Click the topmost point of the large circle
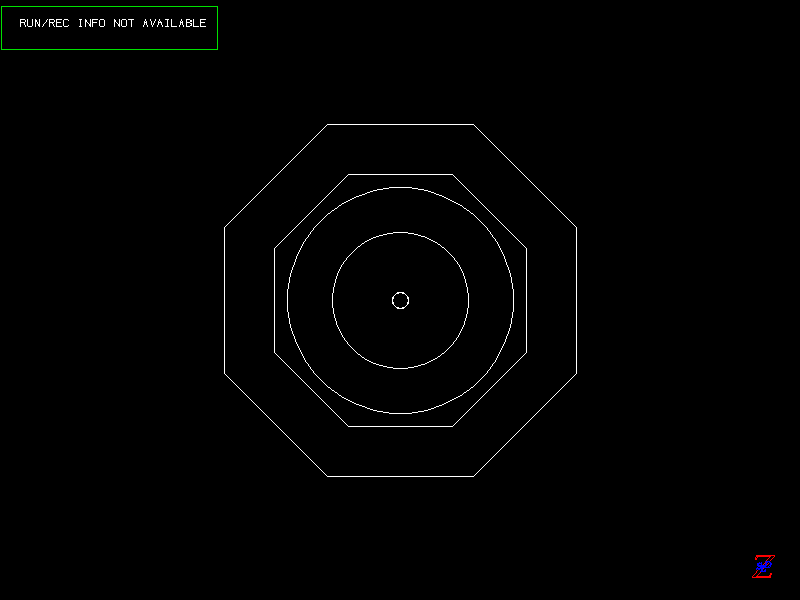This screenshot has width=800, height=600. 400,187
